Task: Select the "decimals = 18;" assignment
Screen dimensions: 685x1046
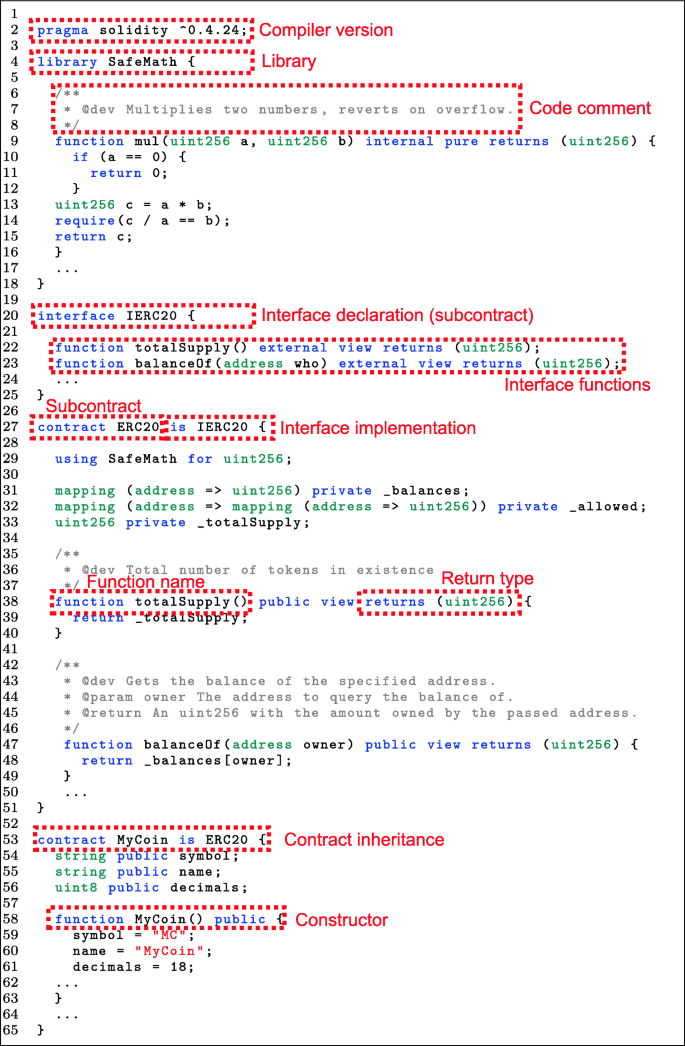Action: point(133,967)
